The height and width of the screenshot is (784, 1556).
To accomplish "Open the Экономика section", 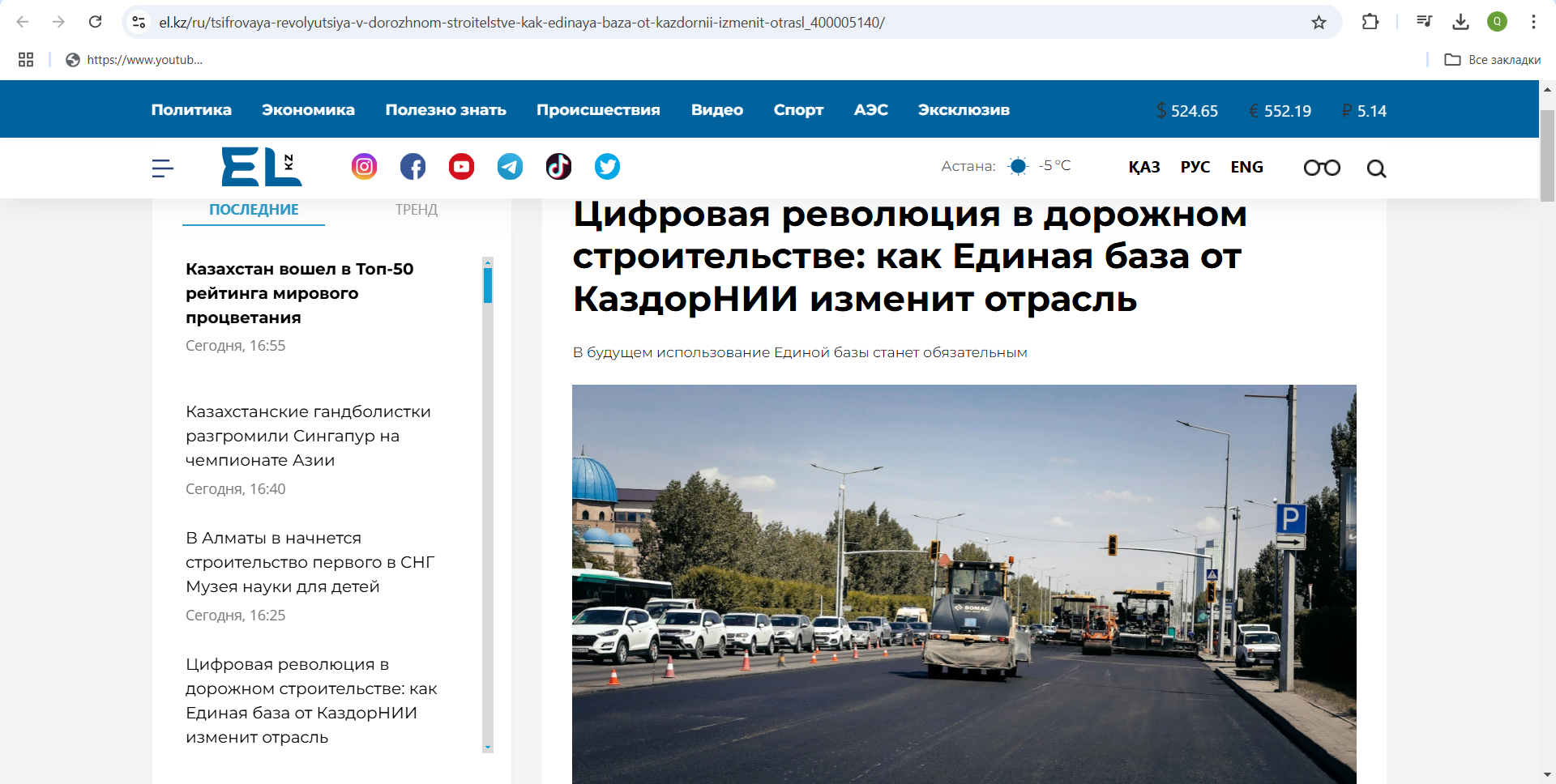I will coord(308,109).
